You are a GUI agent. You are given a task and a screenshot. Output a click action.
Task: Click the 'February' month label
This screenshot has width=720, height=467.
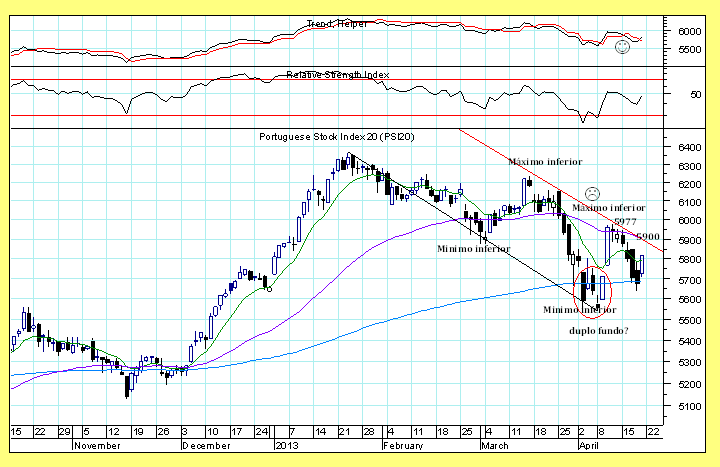403,446
